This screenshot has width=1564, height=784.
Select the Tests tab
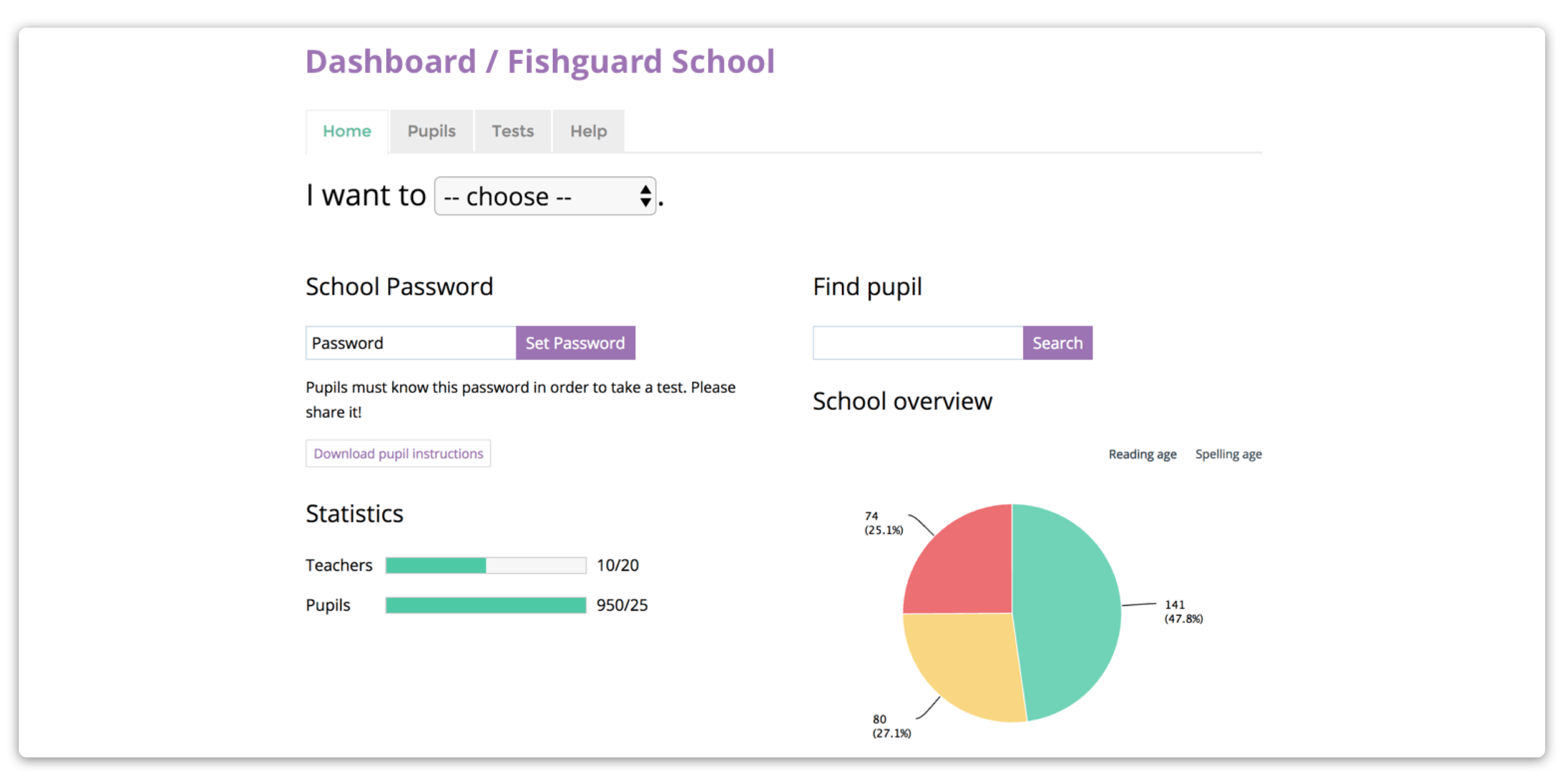point(512,131)
